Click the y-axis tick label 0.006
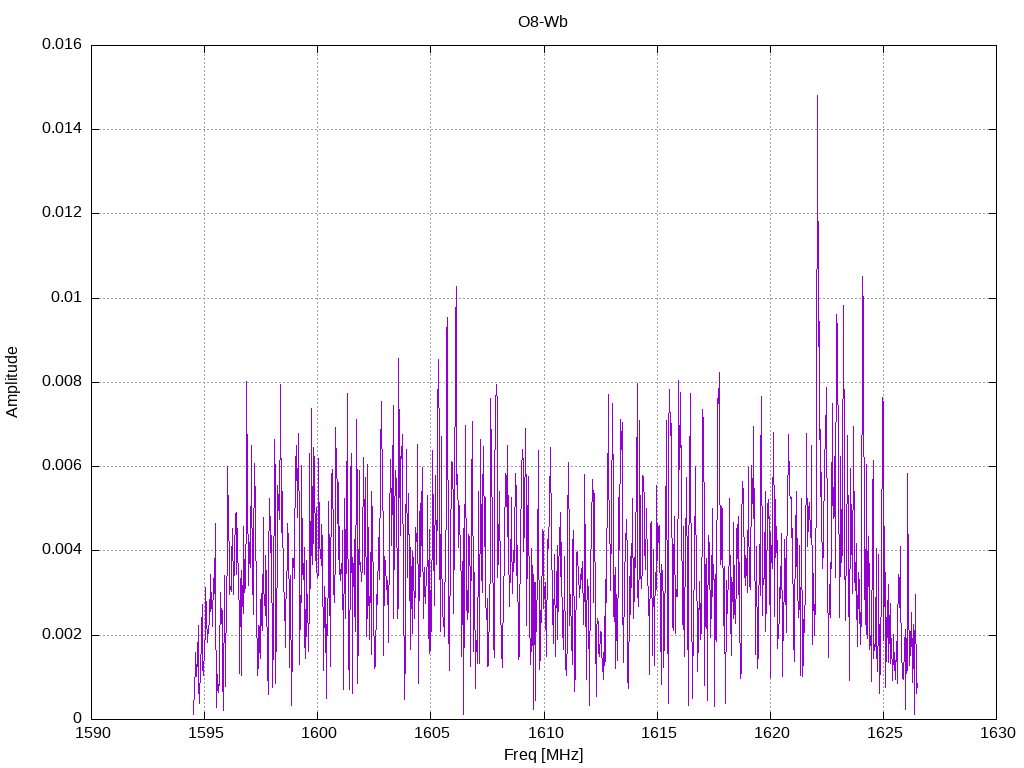The image size is (1024, 768). 62,466
